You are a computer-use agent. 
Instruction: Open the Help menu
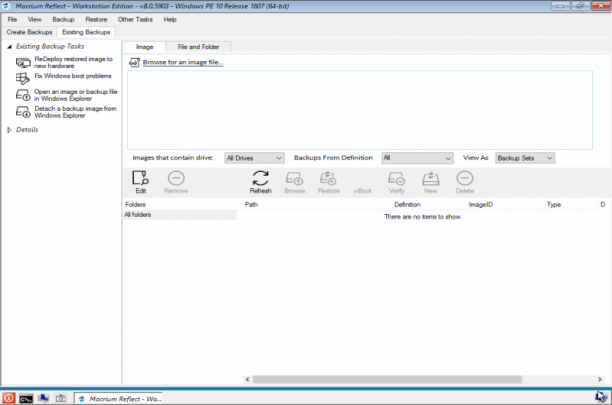[x=170, y=20]
